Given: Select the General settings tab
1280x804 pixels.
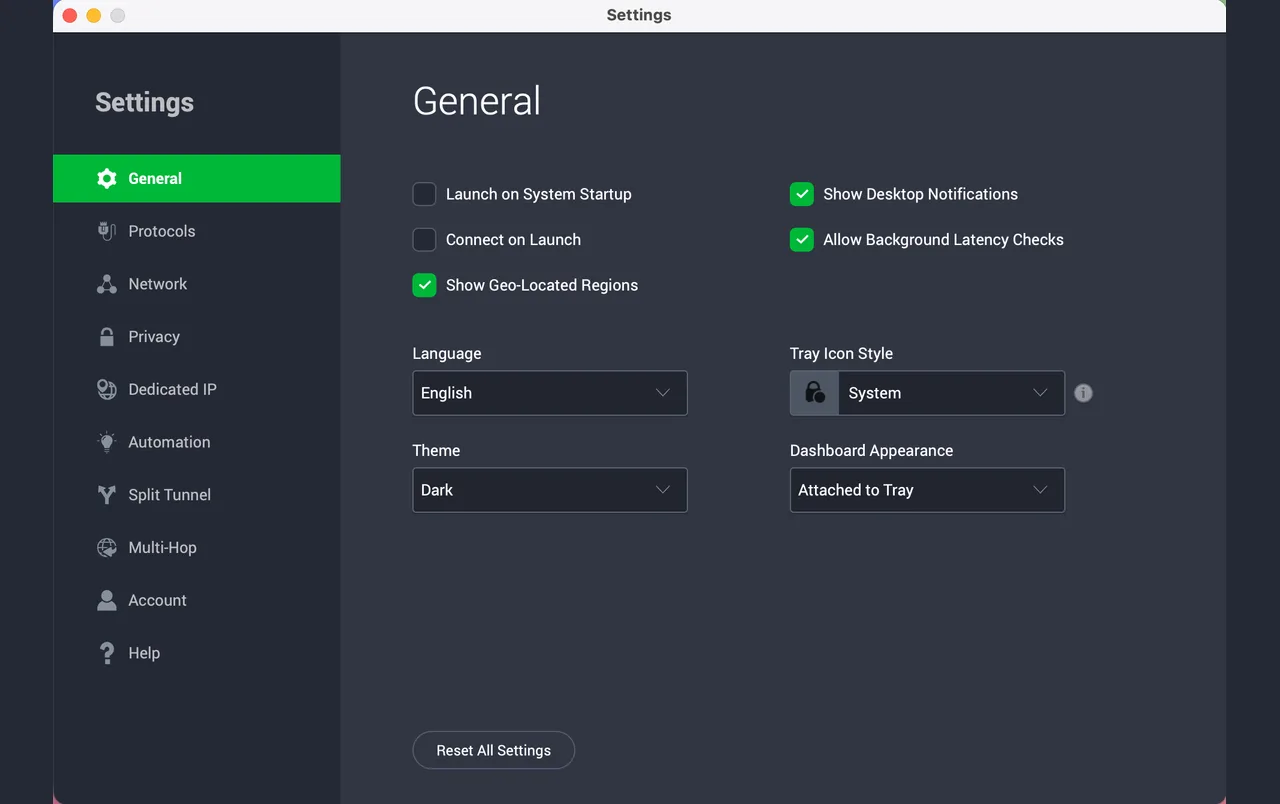Looking at the screenshot, I should point(197,179).
